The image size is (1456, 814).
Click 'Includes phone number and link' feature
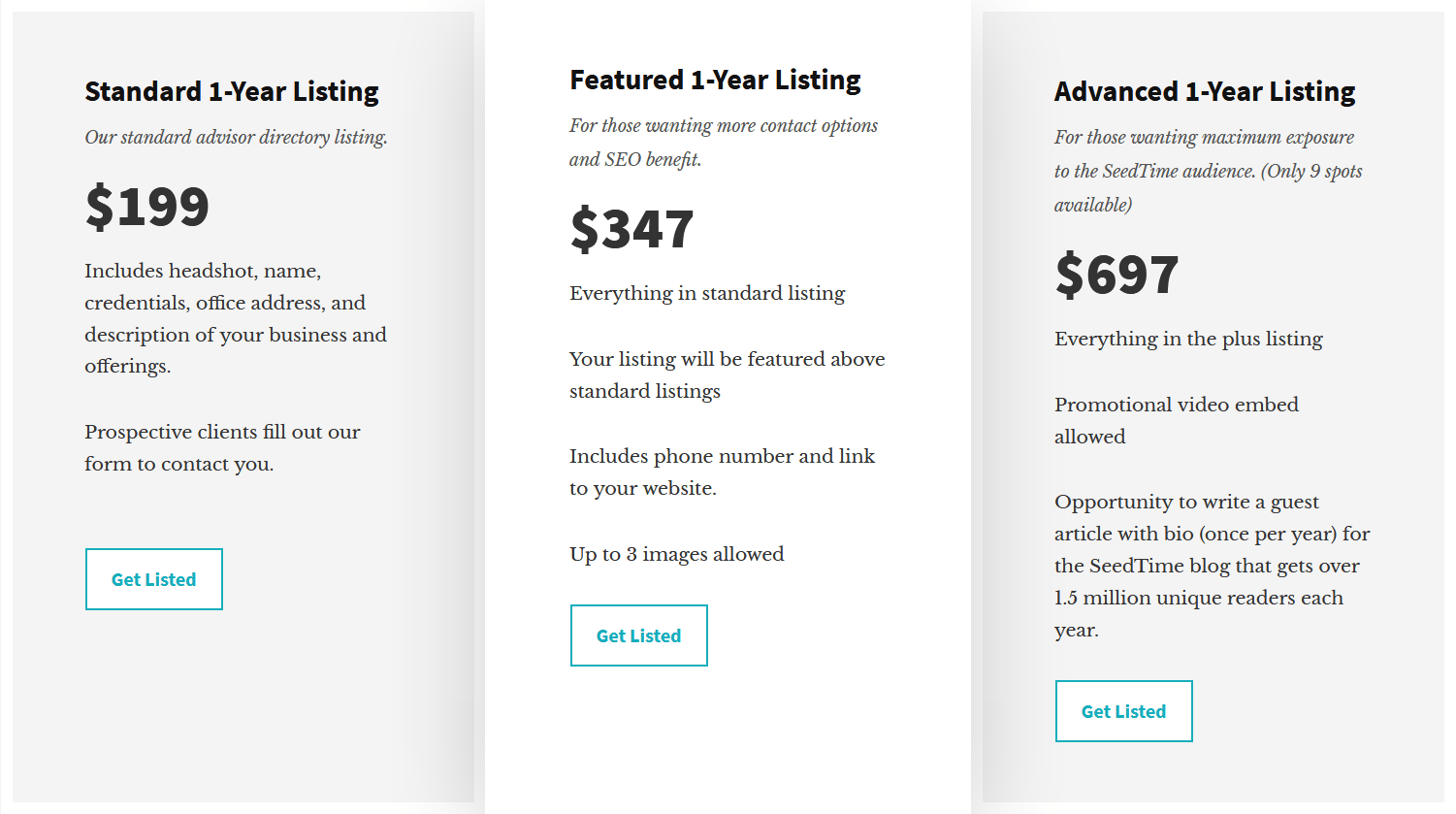point(722,472)
